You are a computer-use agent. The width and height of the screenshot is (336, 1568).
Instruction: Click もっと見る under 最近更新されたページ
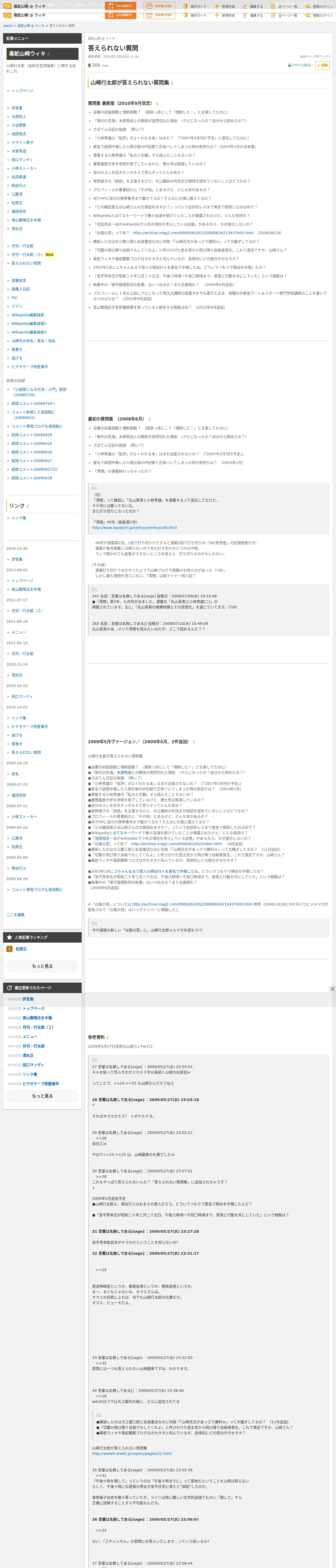(42, 1096)
